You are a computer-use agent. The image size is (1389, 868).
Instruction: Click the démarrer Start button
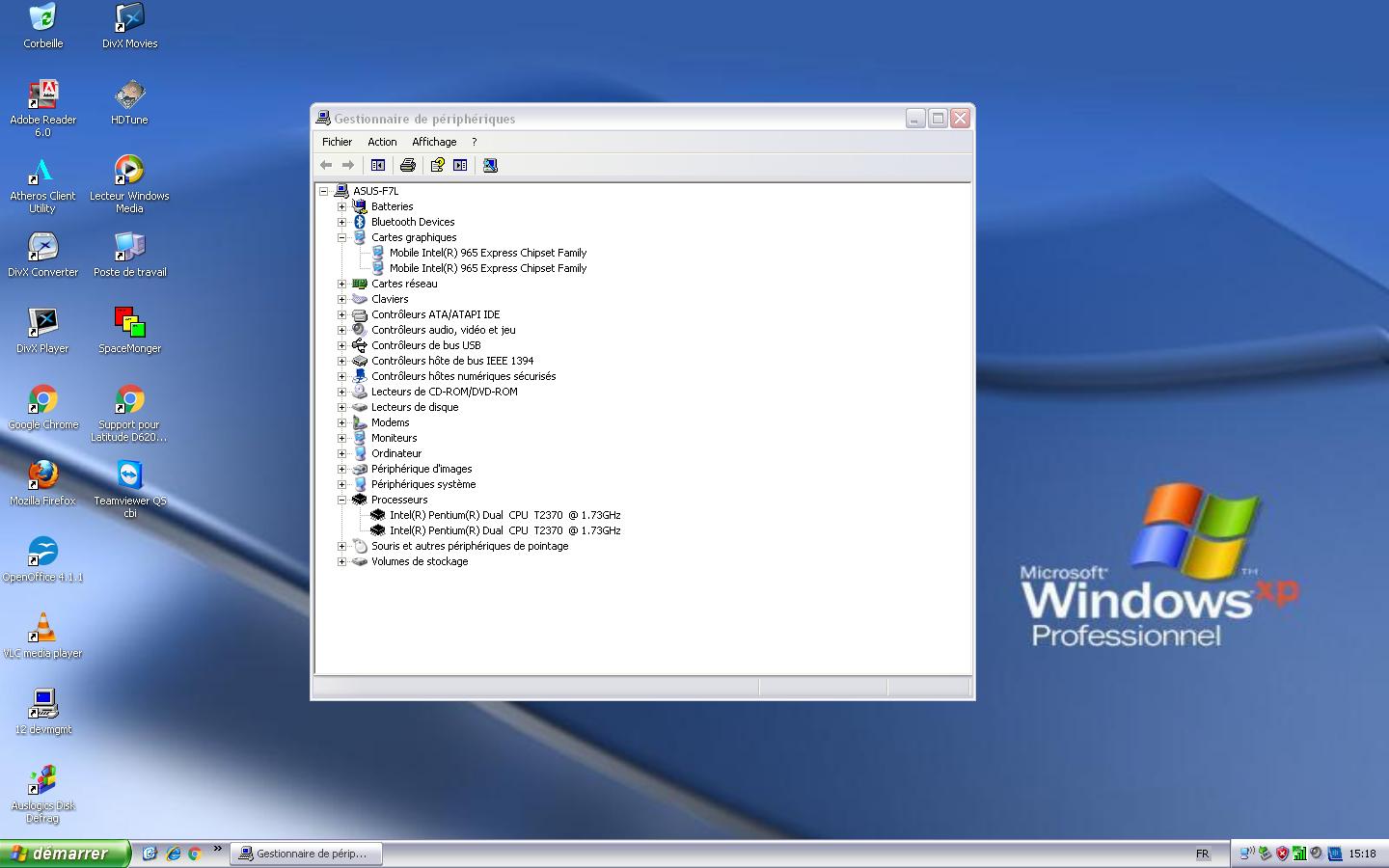[64, 854]
